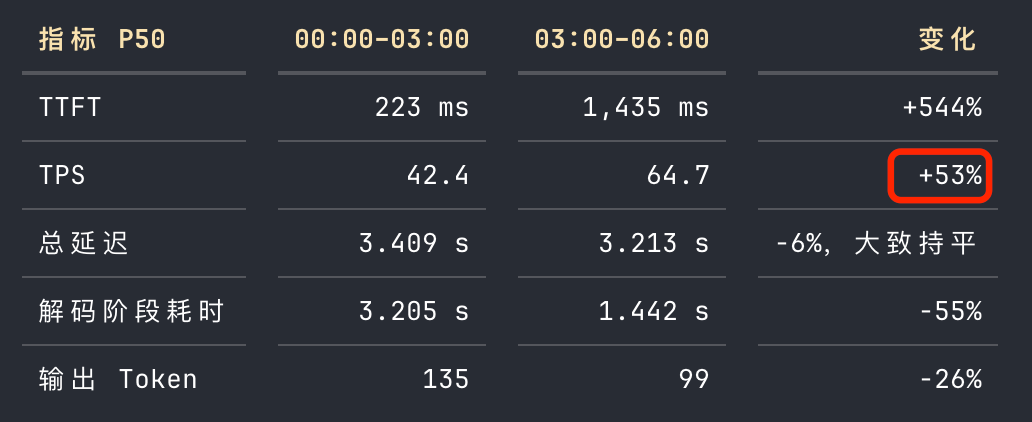
Task: Select the 总延迟 row label
Action: point(83,243)
